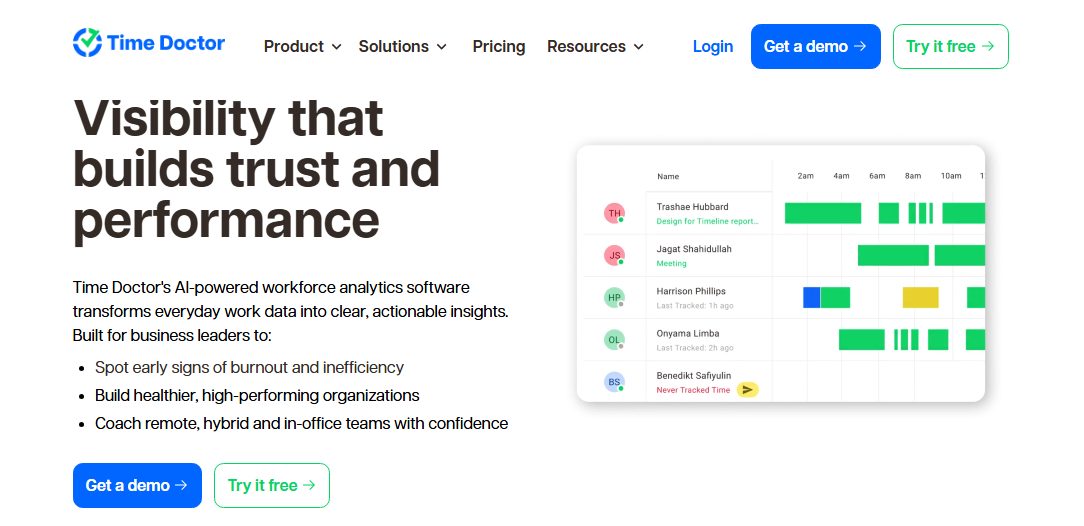The height and width of the screenshot is (526, 1084).
Task: Click the 2am timeline label
Action: click(805, 176)
